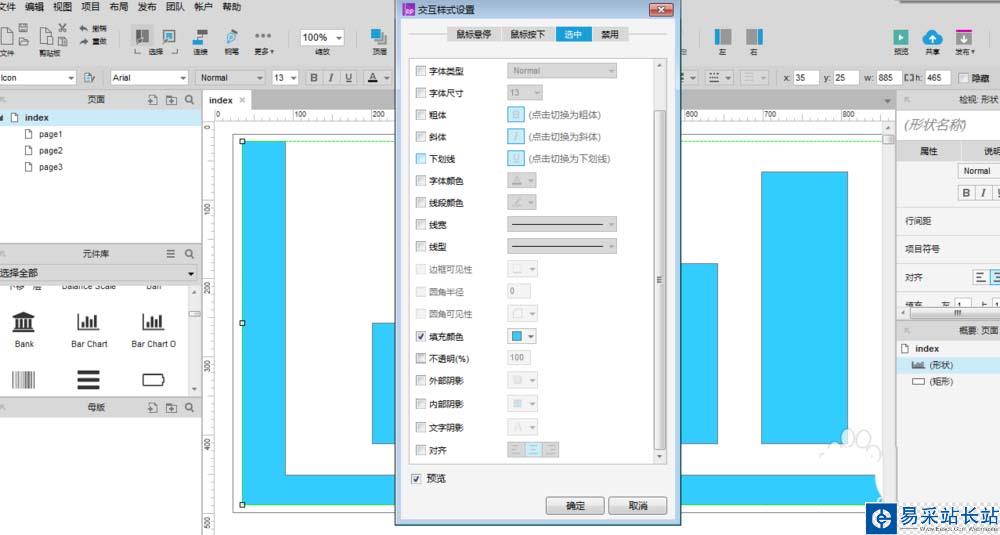
Task: Open the 线宽 line width dropdown
Action: coord(561,224)
